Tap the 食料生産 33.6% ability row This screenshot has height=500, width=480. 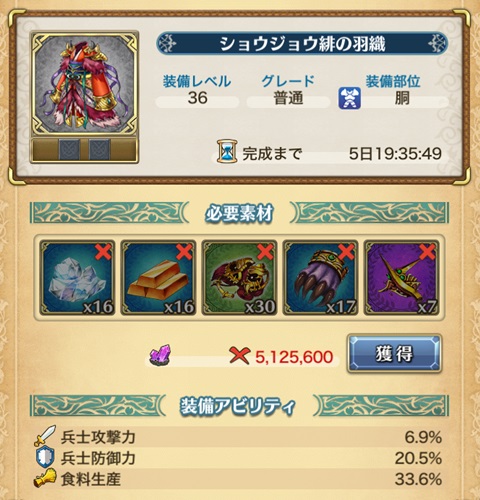[x=238, y=479]
